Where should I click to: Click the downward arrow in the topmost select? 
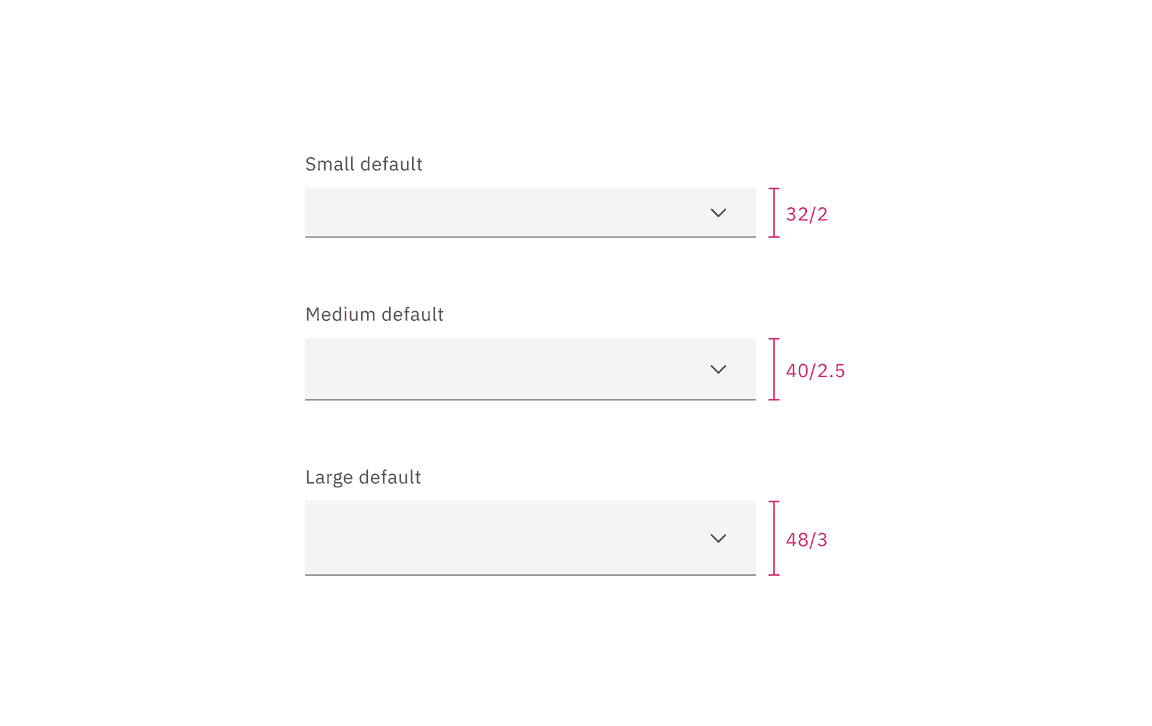[x=718, y=213]
